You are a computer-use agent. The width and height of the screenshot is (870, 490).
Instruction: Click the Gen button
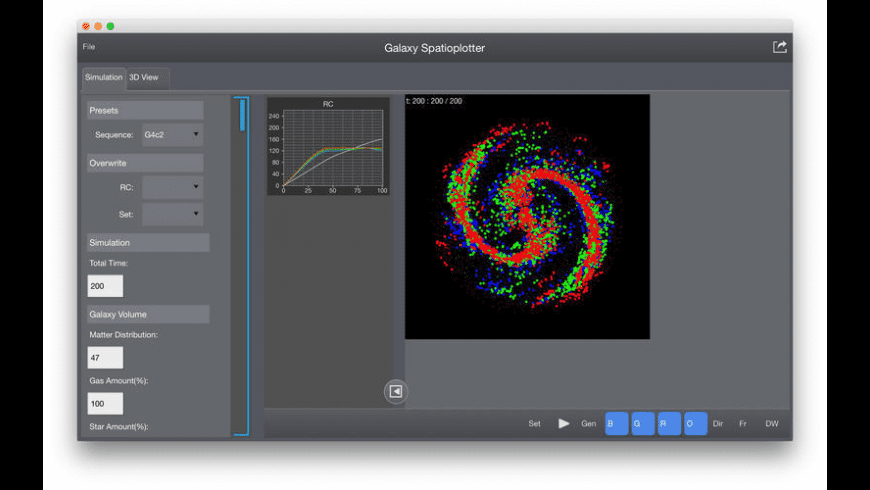[x=589, y=424]
